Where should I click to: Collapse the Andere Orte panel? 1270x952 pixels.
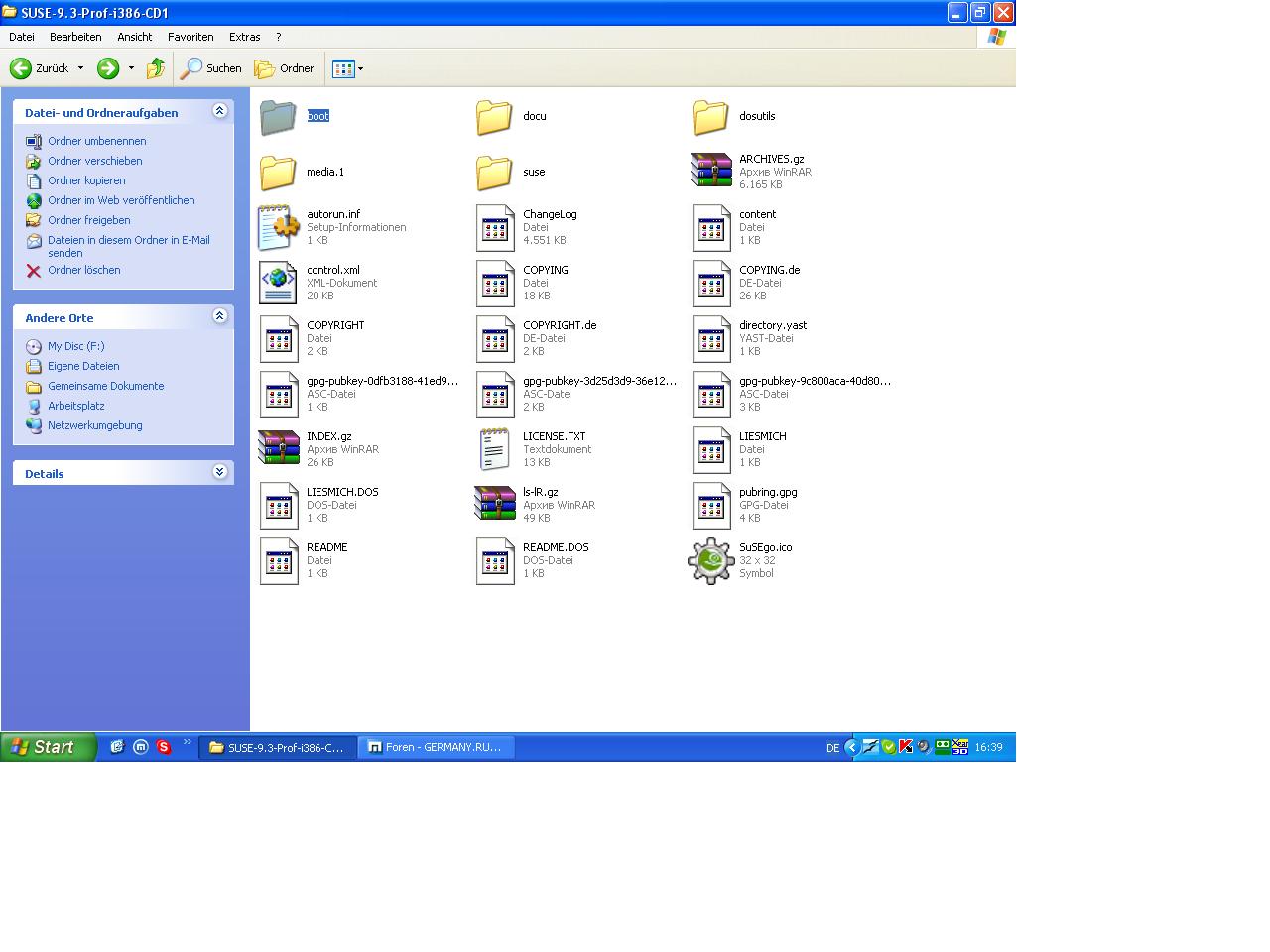tap(219, 316)
